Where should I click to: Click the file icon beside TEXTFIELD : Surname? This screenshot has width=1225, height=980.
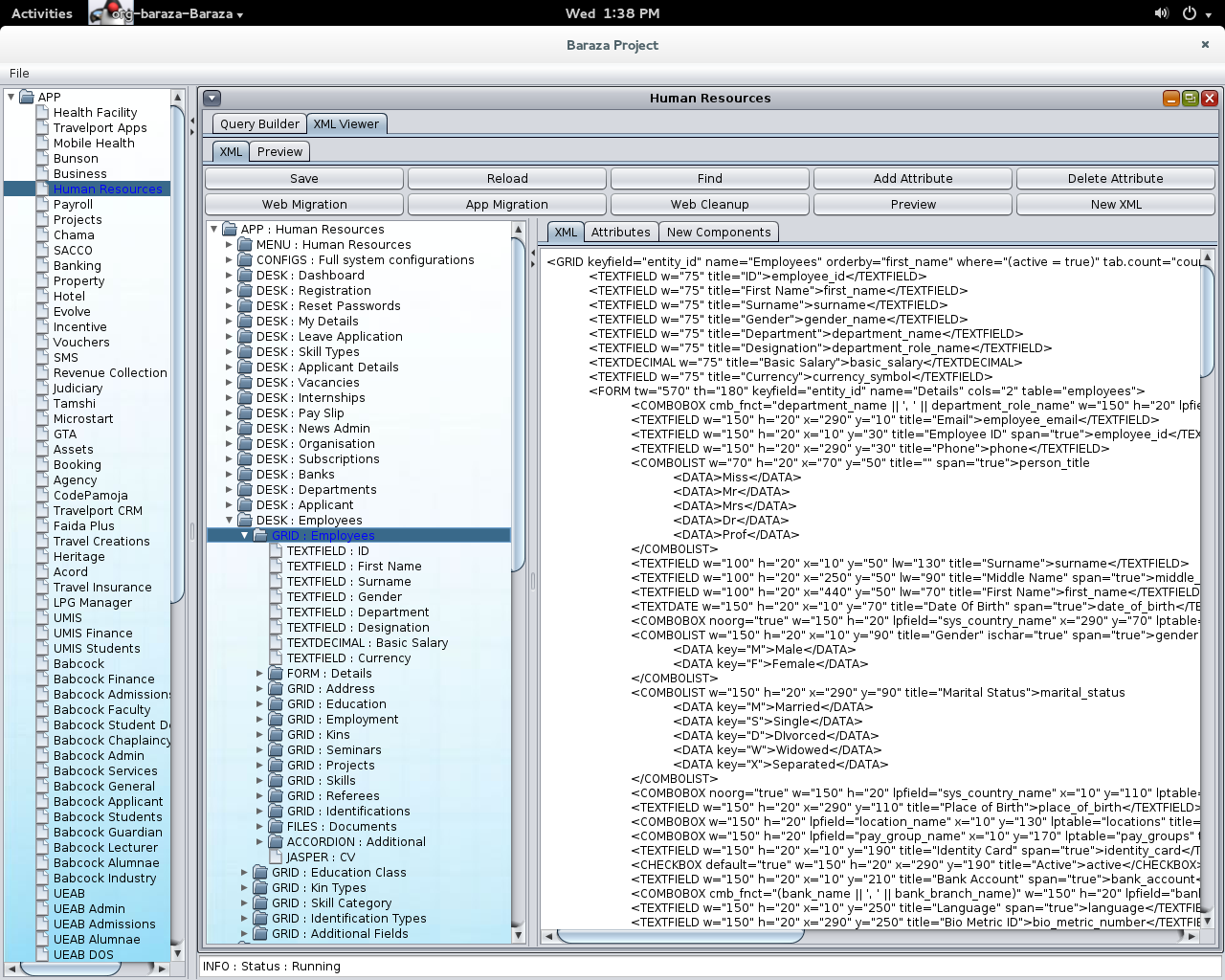[276, 582]
